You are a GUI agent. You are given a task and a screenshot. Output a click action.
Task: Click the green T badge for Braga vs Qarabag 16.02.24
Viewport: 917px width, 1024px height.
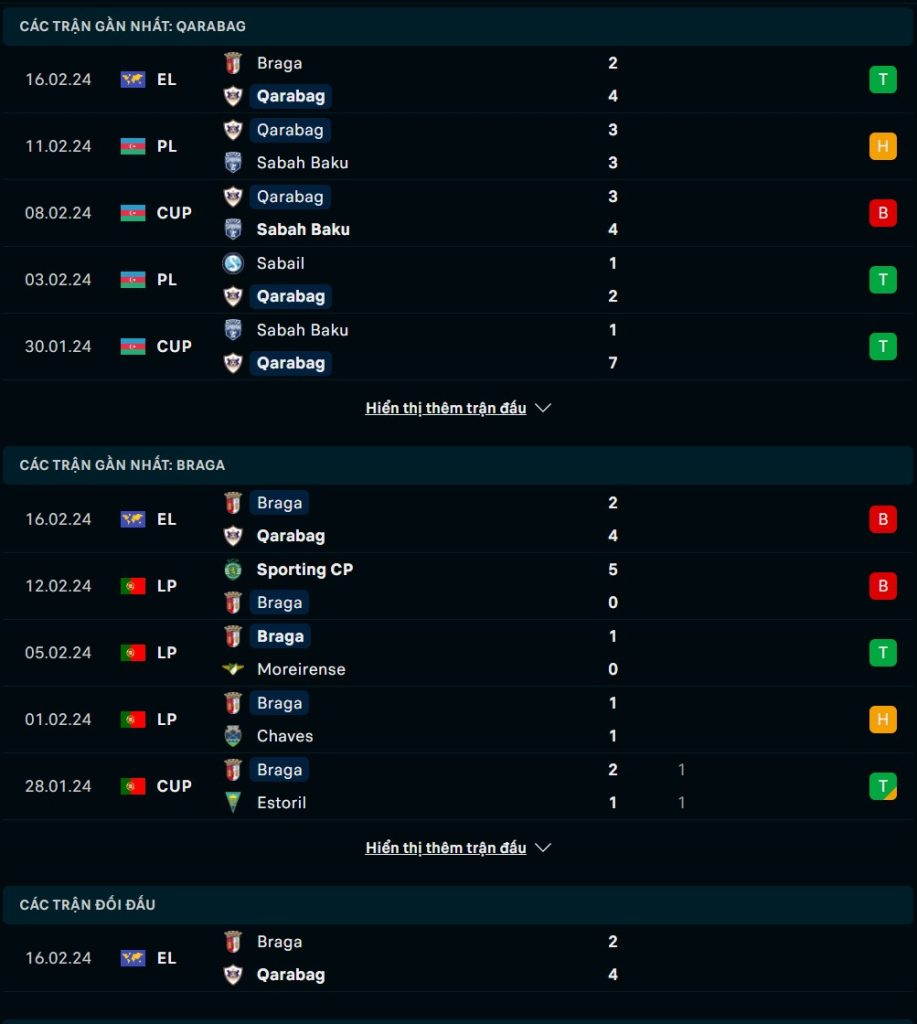[x=882, y=80]
